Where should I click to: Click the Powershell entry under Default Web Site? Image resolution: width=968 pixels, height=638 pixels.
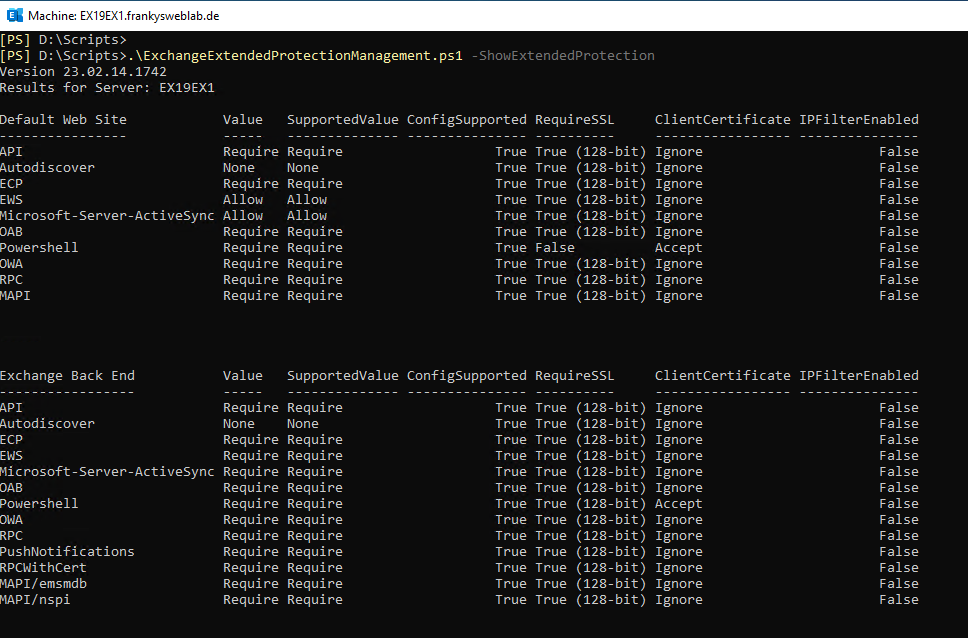39,247
